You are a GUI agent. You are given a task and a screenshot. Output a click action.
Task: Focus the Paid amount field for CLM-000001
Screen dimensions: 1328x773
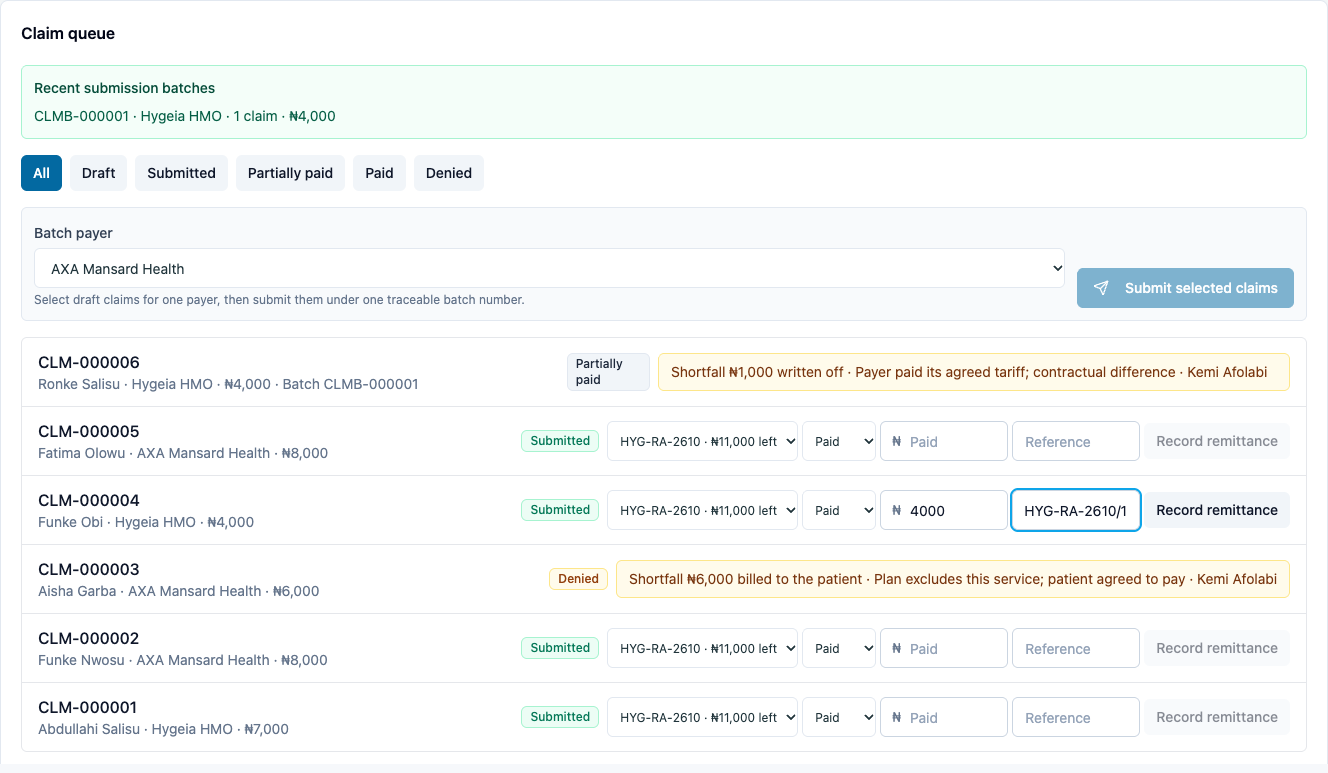point(943,717)
